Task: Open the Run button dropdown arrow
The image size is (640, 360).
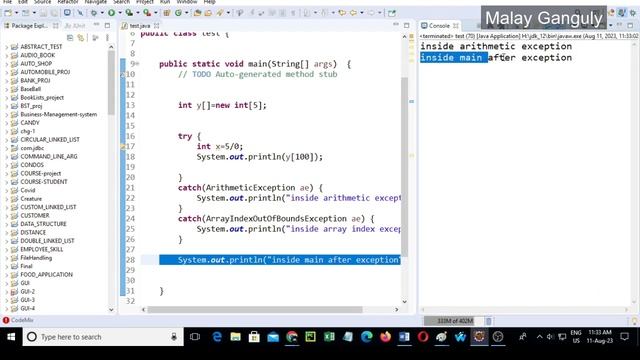Action: point(120,13)
